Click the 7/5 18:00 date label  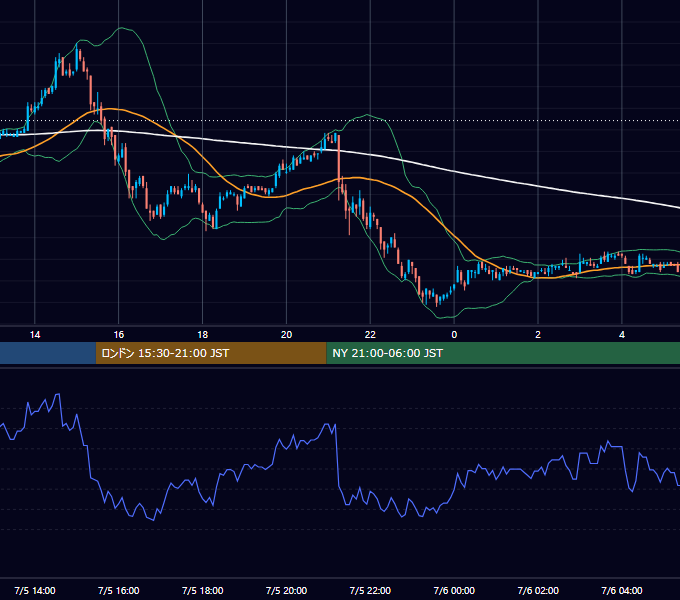click(203, 590)
